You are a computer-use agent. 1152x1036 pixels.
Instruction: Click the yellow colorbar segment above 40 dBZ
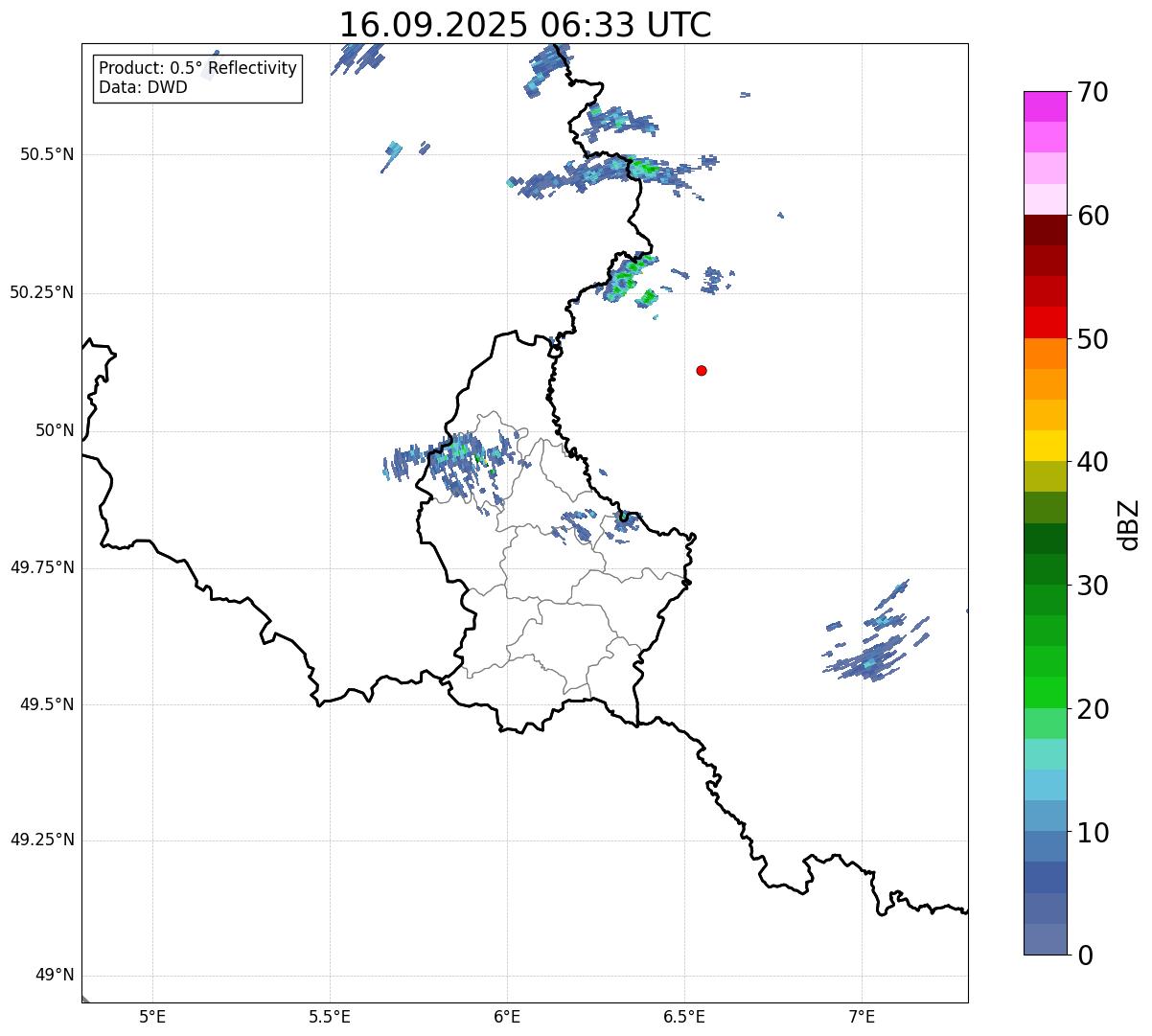click(x=1046, y=446)
